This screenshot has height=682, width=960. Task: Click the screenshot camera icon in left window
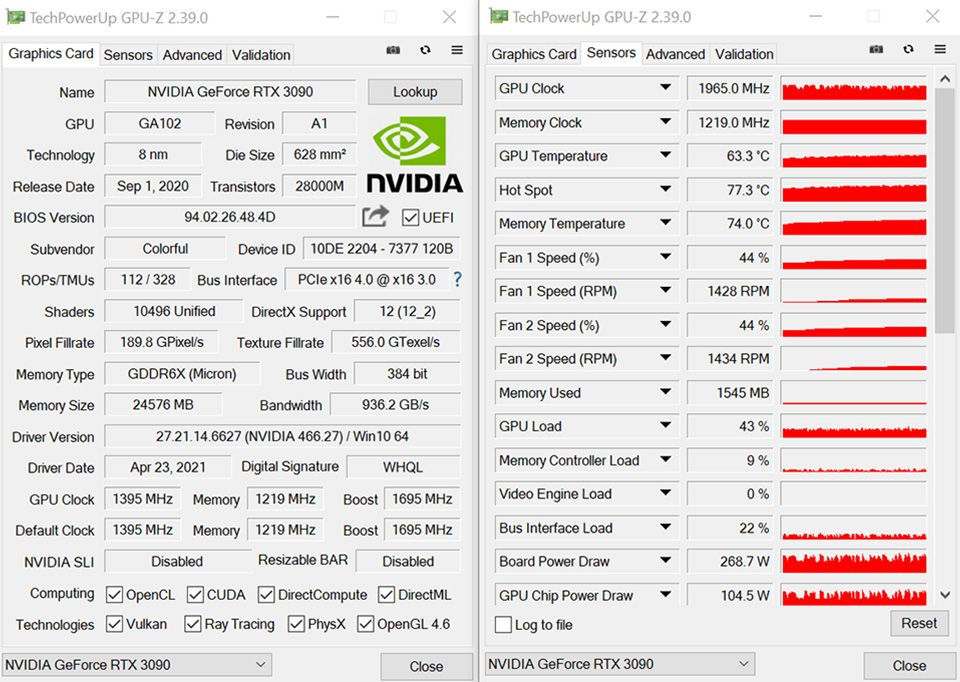pos(393,50)
